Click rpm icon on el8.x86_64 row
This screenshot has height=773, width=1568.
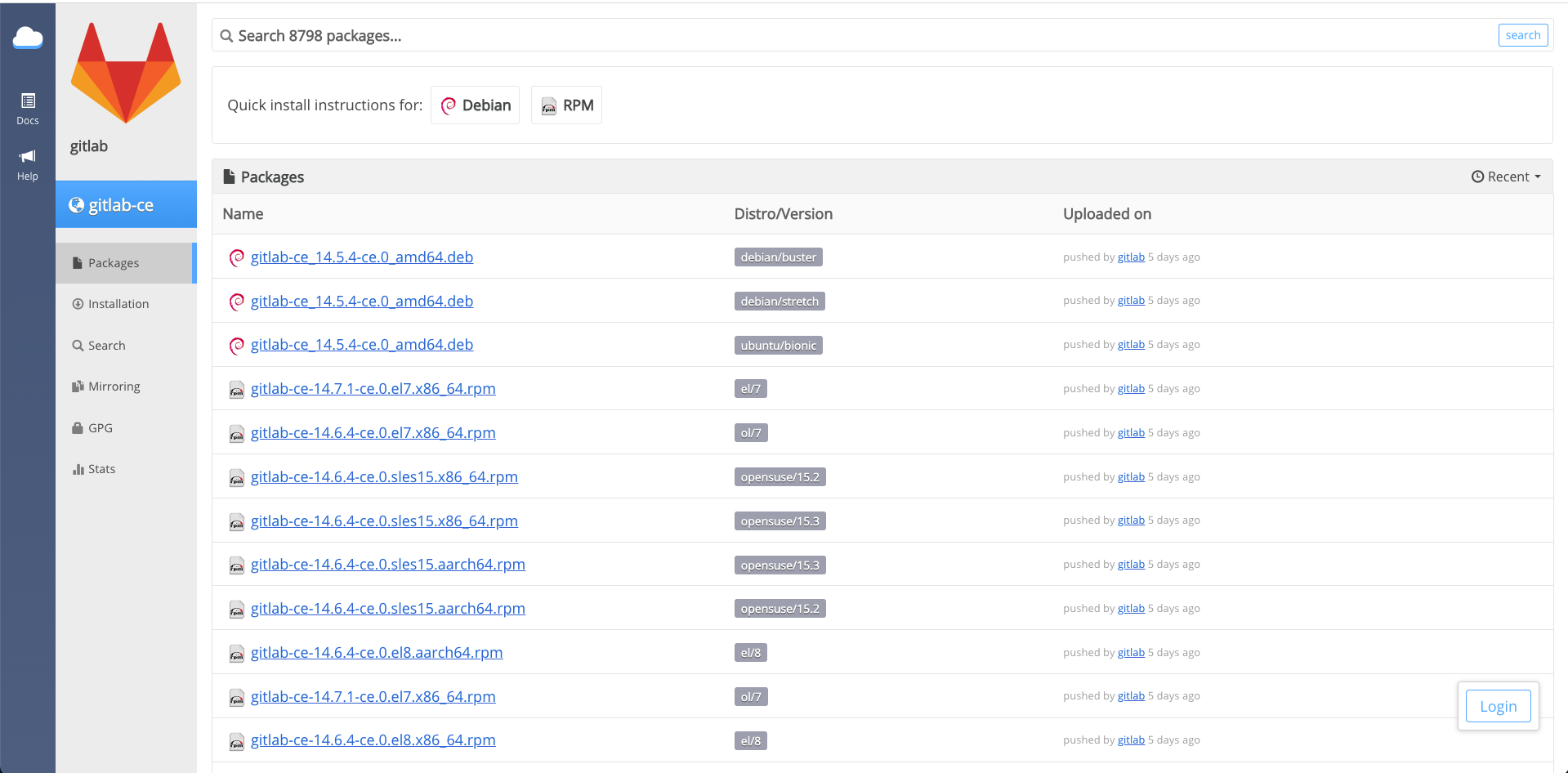point(237,742)
